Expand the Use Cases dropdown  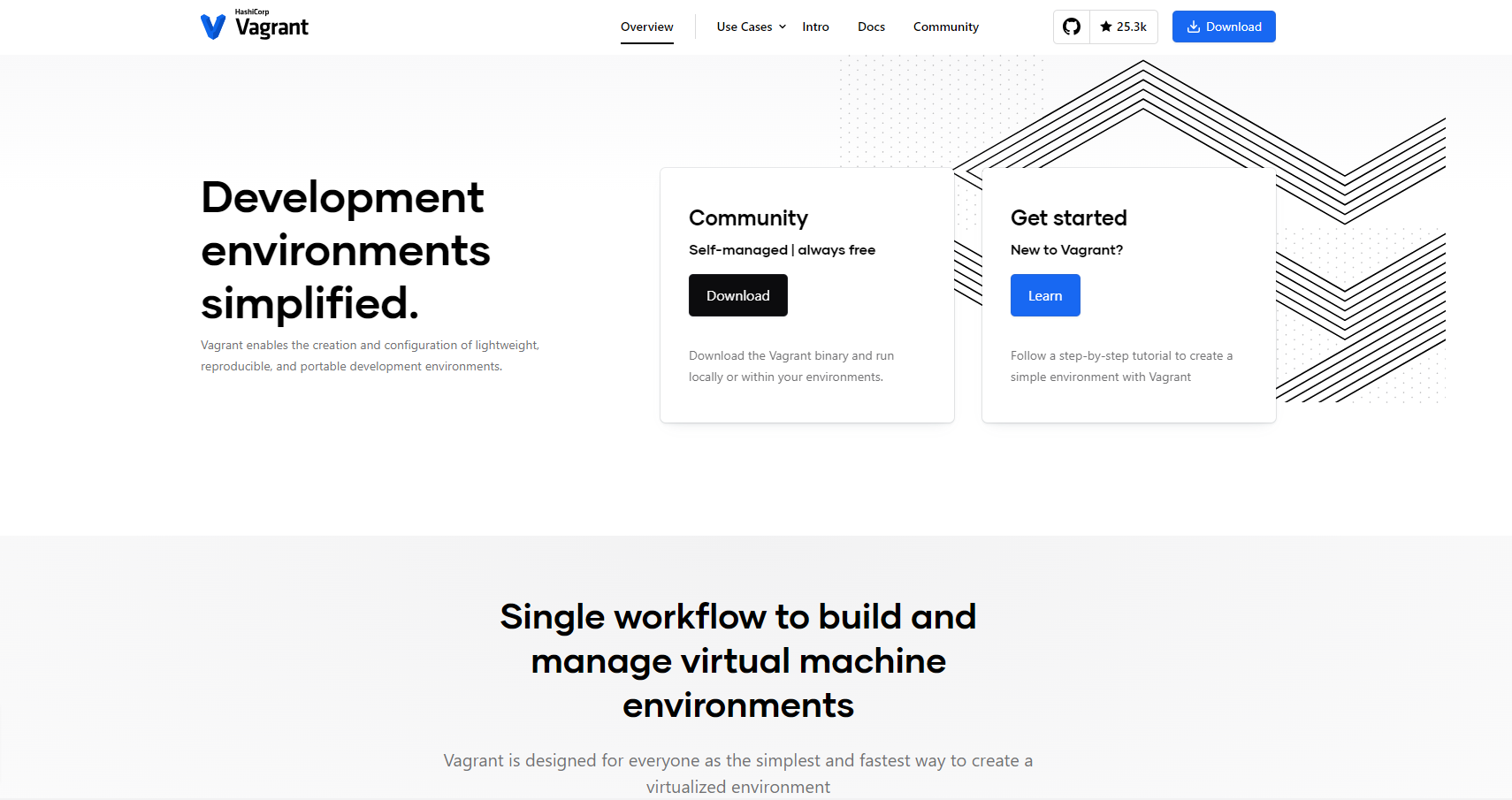click(x=752, y=27)
